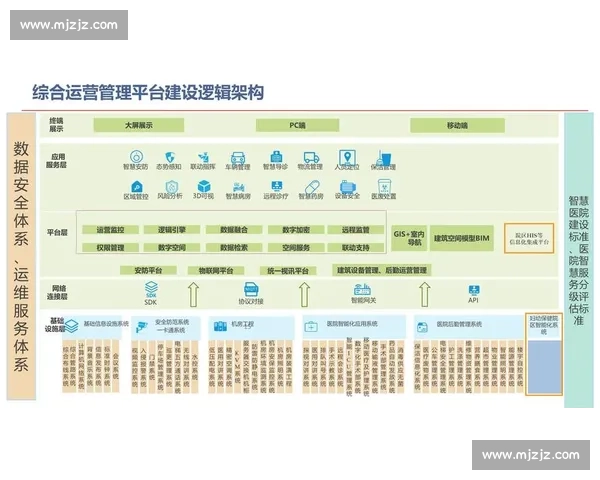600x480 pixels.
Task: Select the 协议对接 icon
Action: 251,289
